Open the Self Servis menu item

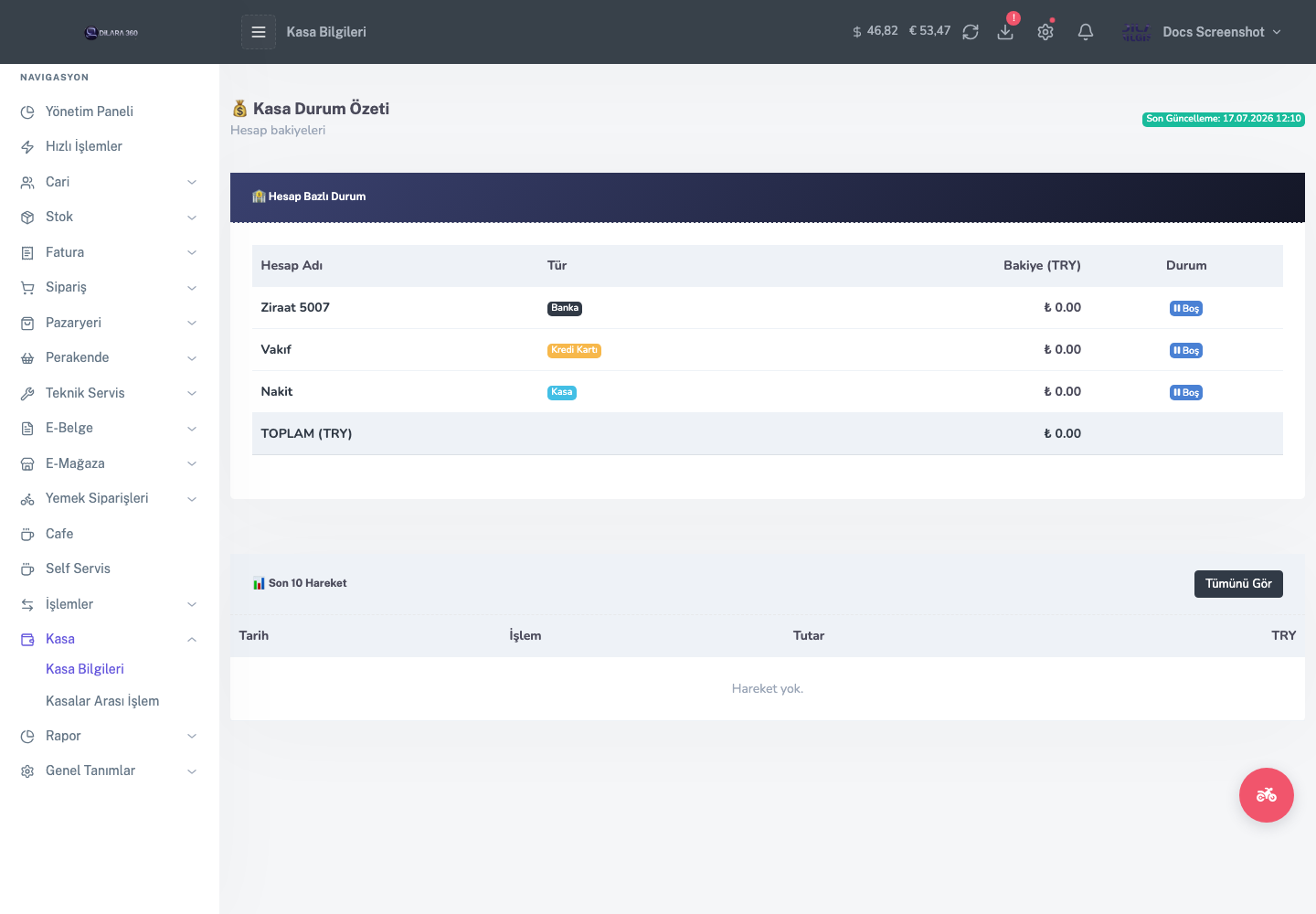coord(78,569)
